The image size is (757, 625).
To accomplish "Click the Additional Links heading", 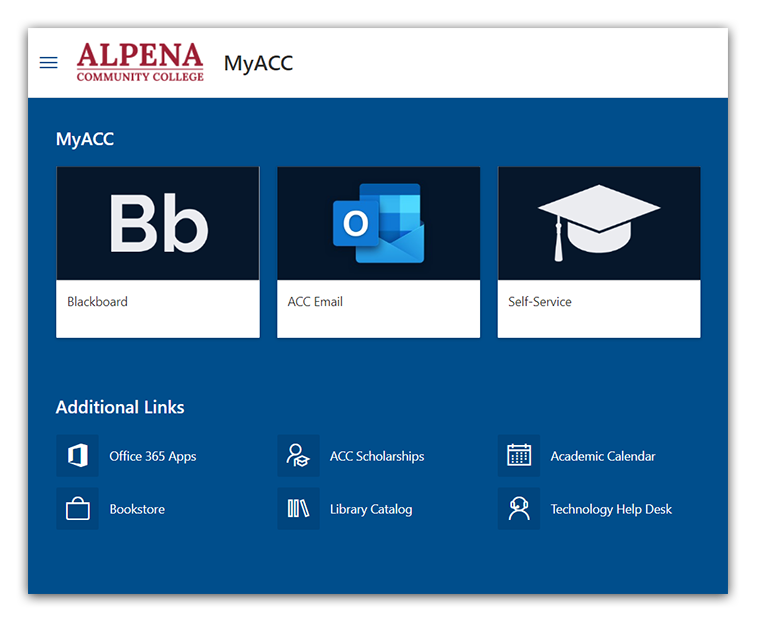I will point(120,407).
